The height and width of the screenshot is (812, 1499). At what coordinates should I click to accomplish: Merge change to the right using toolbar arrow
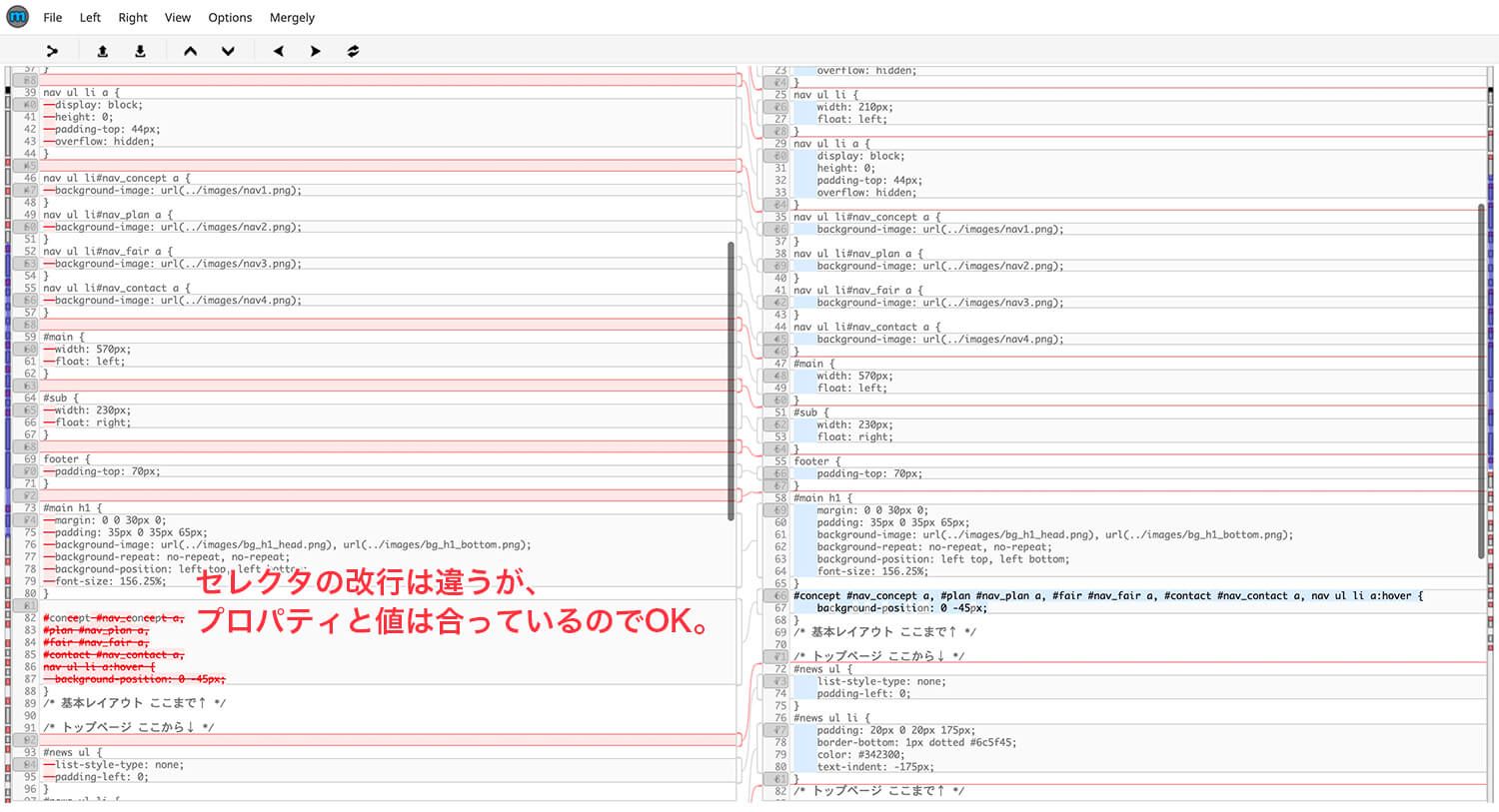[315, 51]
